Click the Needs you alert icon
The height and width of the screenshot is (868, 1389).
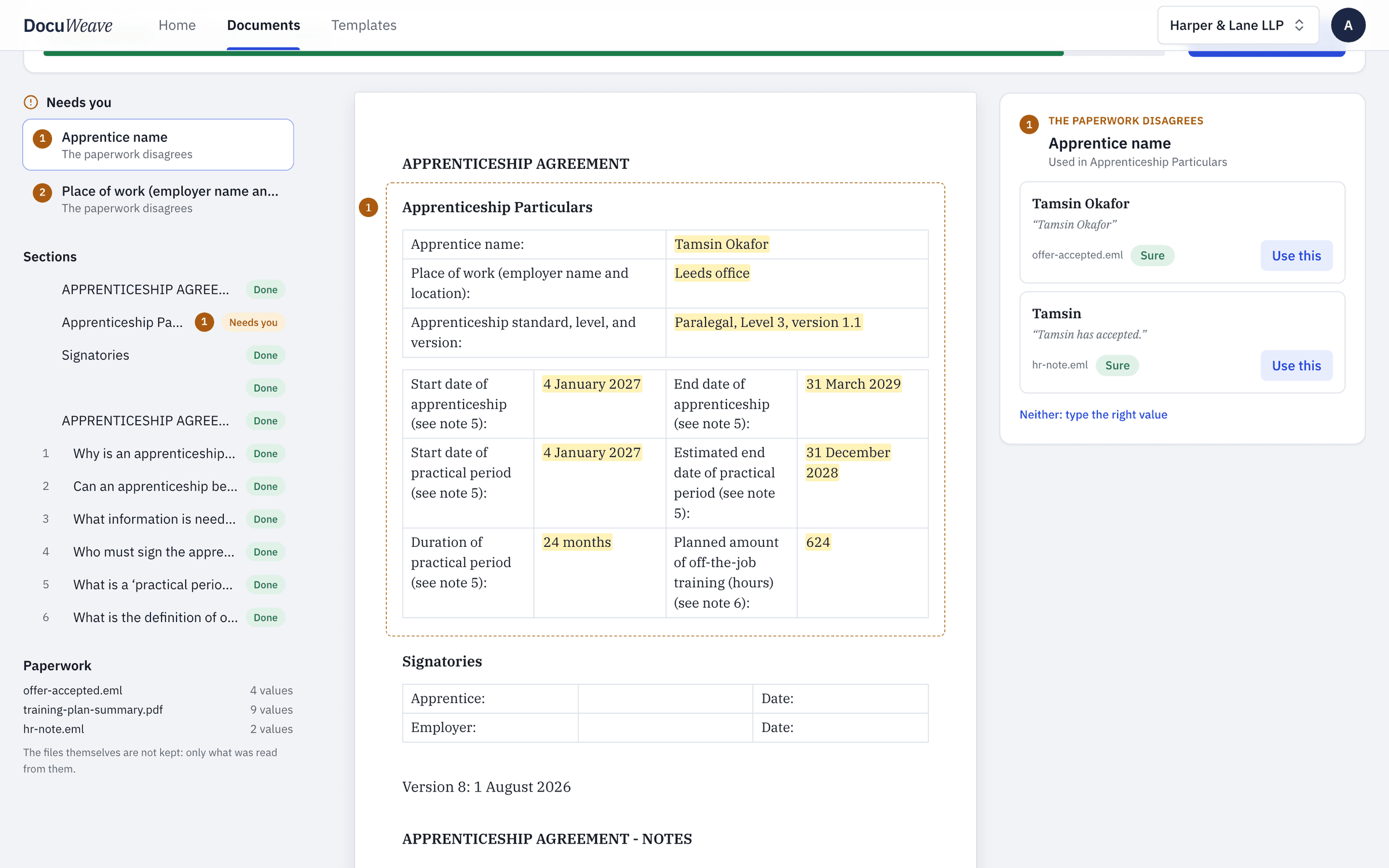click(31, 102)
